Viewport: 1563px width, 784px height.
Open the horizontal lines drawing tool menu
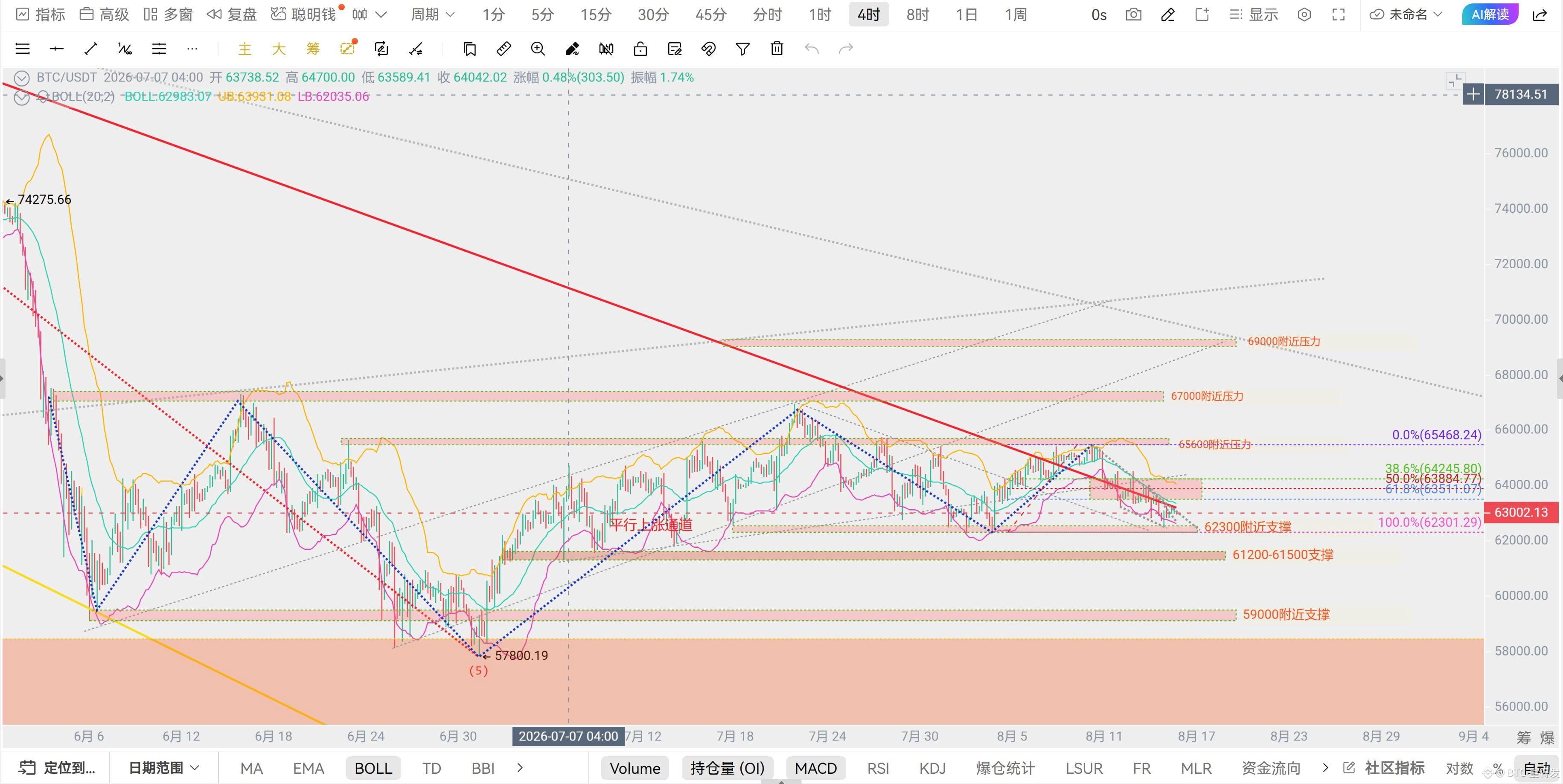[23, 49]
